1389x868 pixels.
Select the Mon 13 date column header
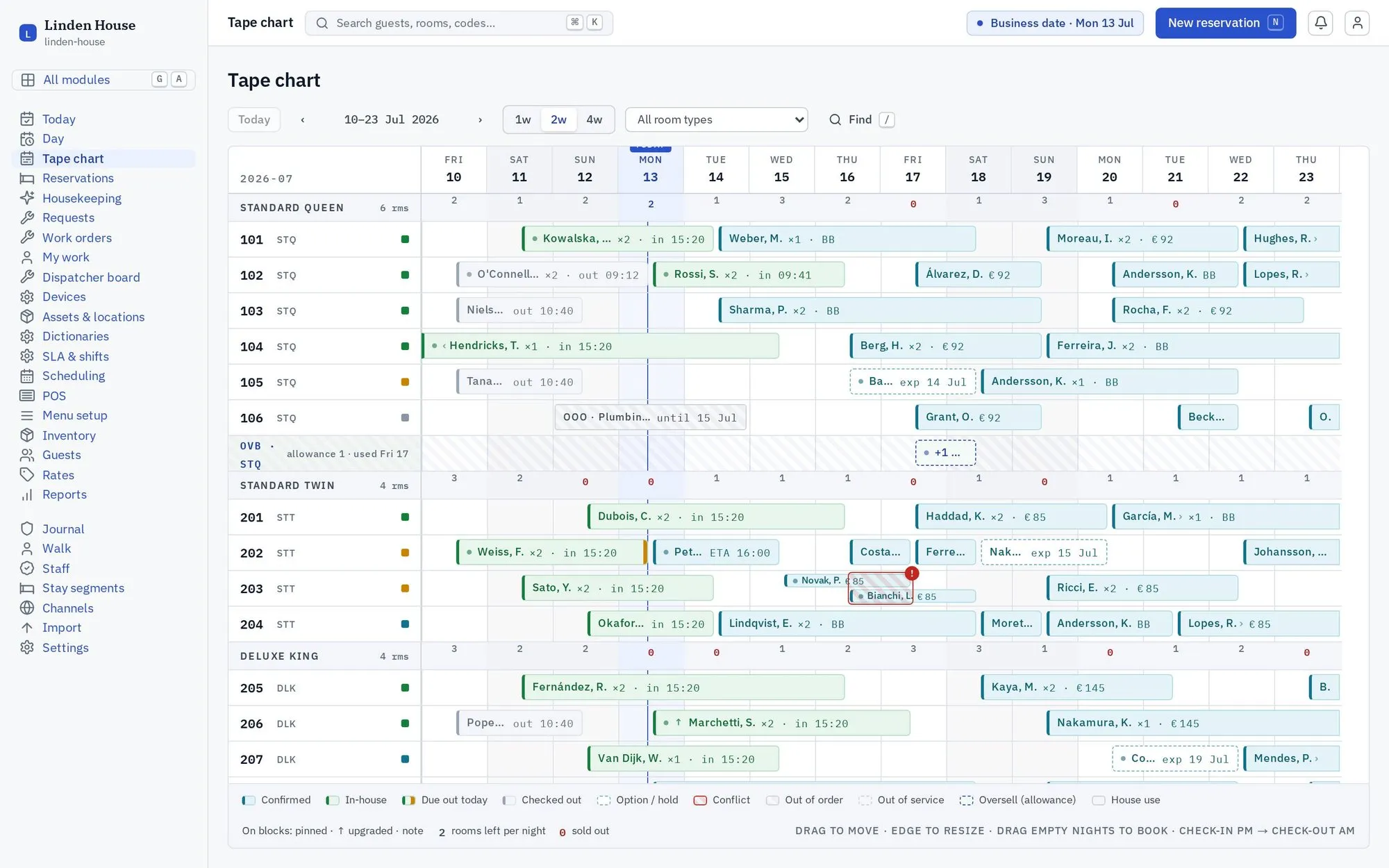(650, 169)
